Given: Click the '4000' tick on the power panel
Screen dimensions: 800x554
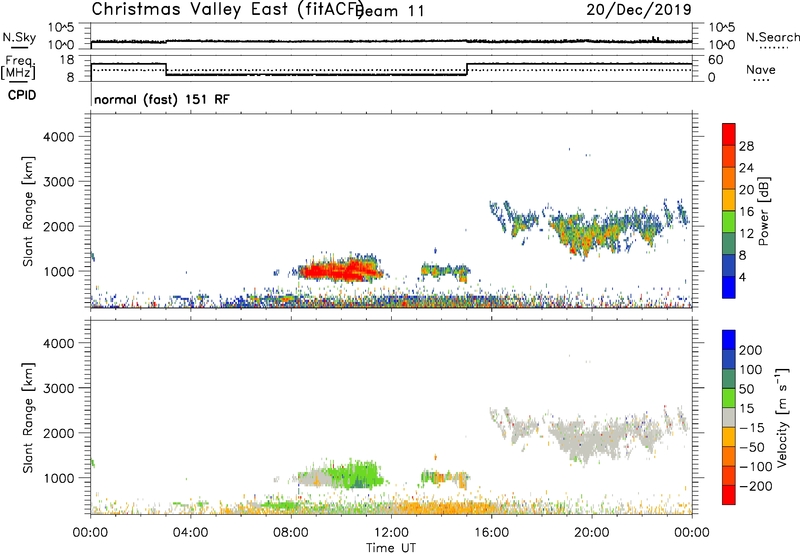Looking at the screenshot, I should [59, 137].
